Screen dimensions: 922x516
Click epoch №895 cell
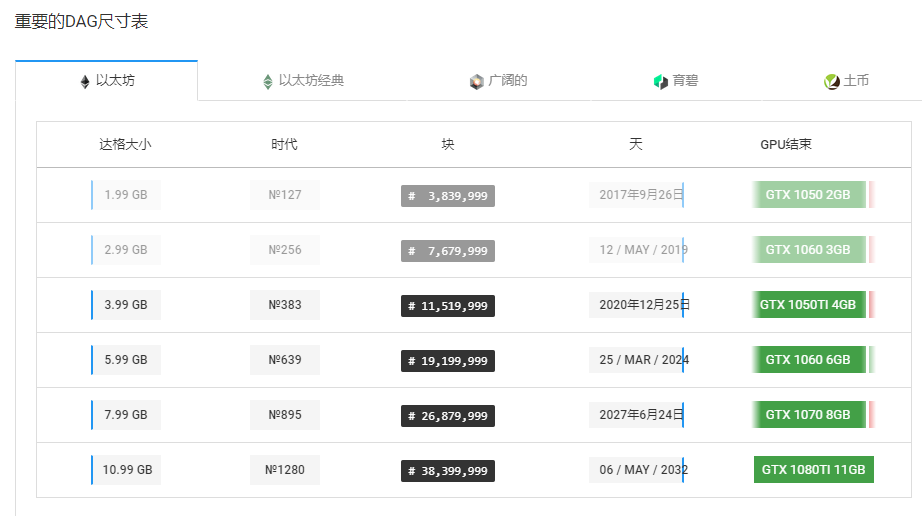(285, 415)
